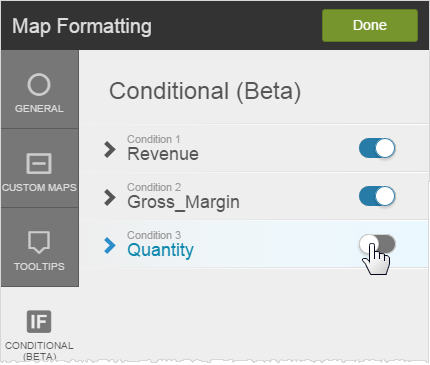This screenshot has height=365, width=430.
Task: Switch to the GENERAL tab label
Action: click(39, 109)
